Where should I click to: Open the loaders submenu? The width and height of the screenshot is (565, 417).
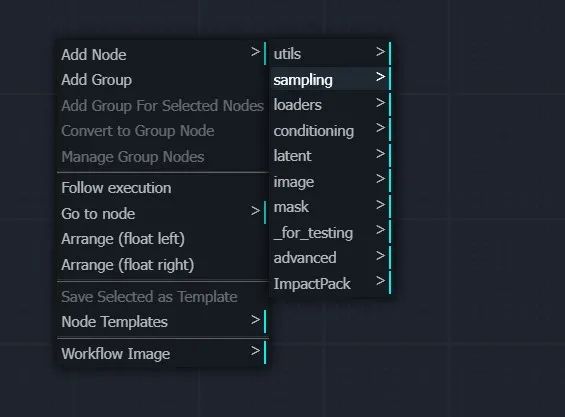tap(332, 105)
